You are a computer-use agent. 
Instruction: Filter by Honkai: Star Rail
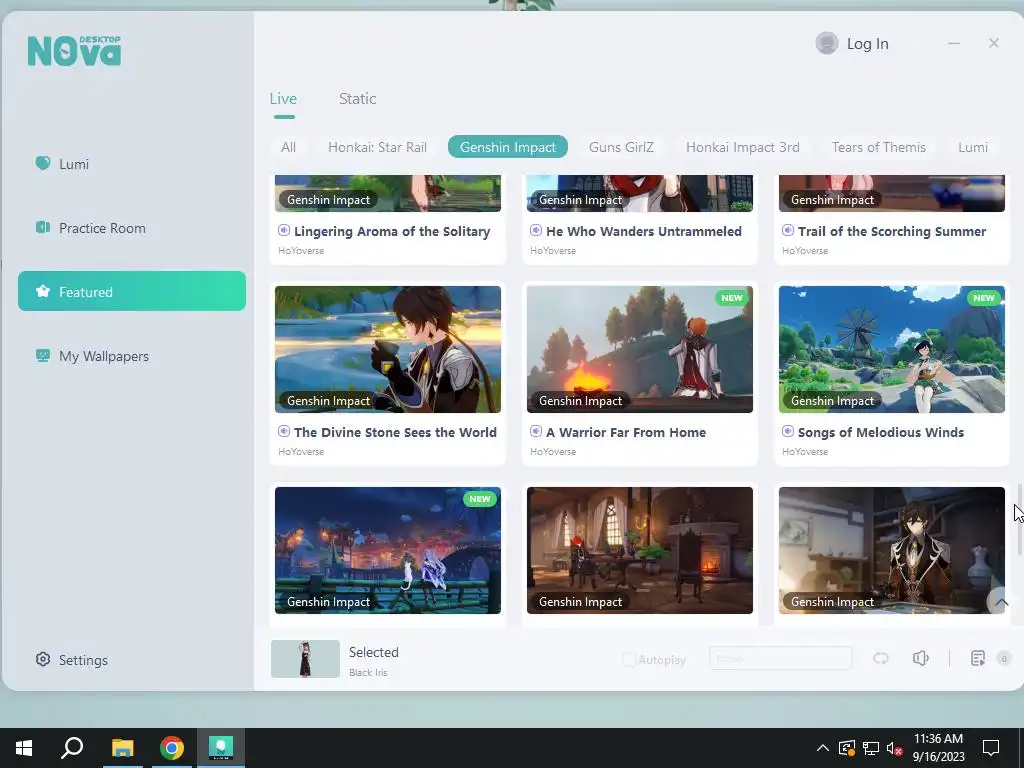tap(377, 147)
